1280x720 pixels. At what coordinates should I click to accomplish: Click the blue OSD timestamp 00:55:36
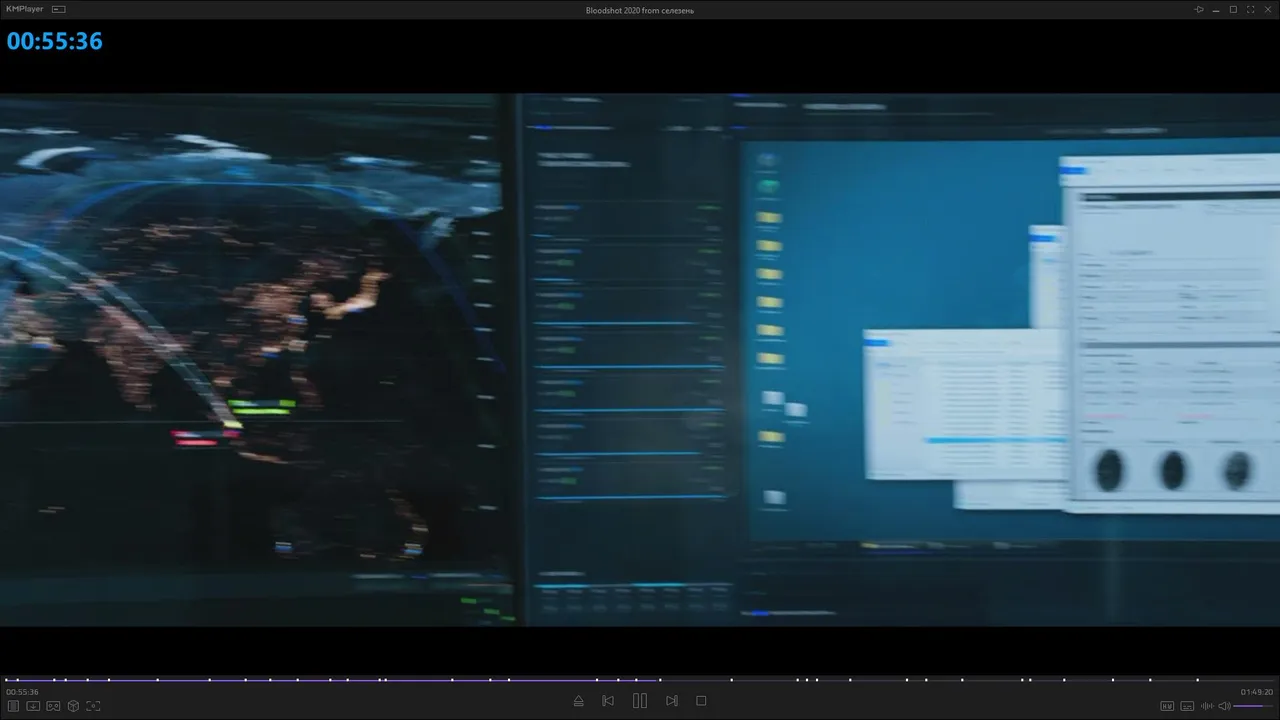(55, 41)
